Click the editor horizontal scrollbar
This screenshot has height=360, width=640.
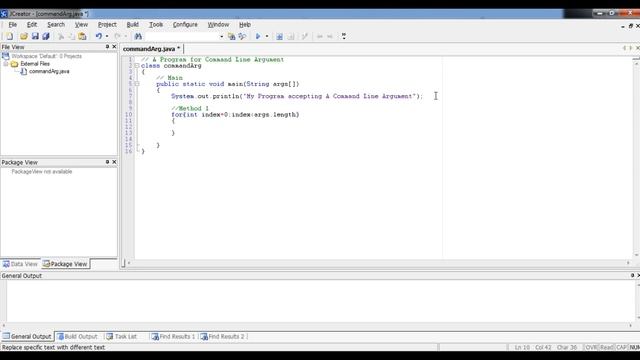[x=378, y=263]
